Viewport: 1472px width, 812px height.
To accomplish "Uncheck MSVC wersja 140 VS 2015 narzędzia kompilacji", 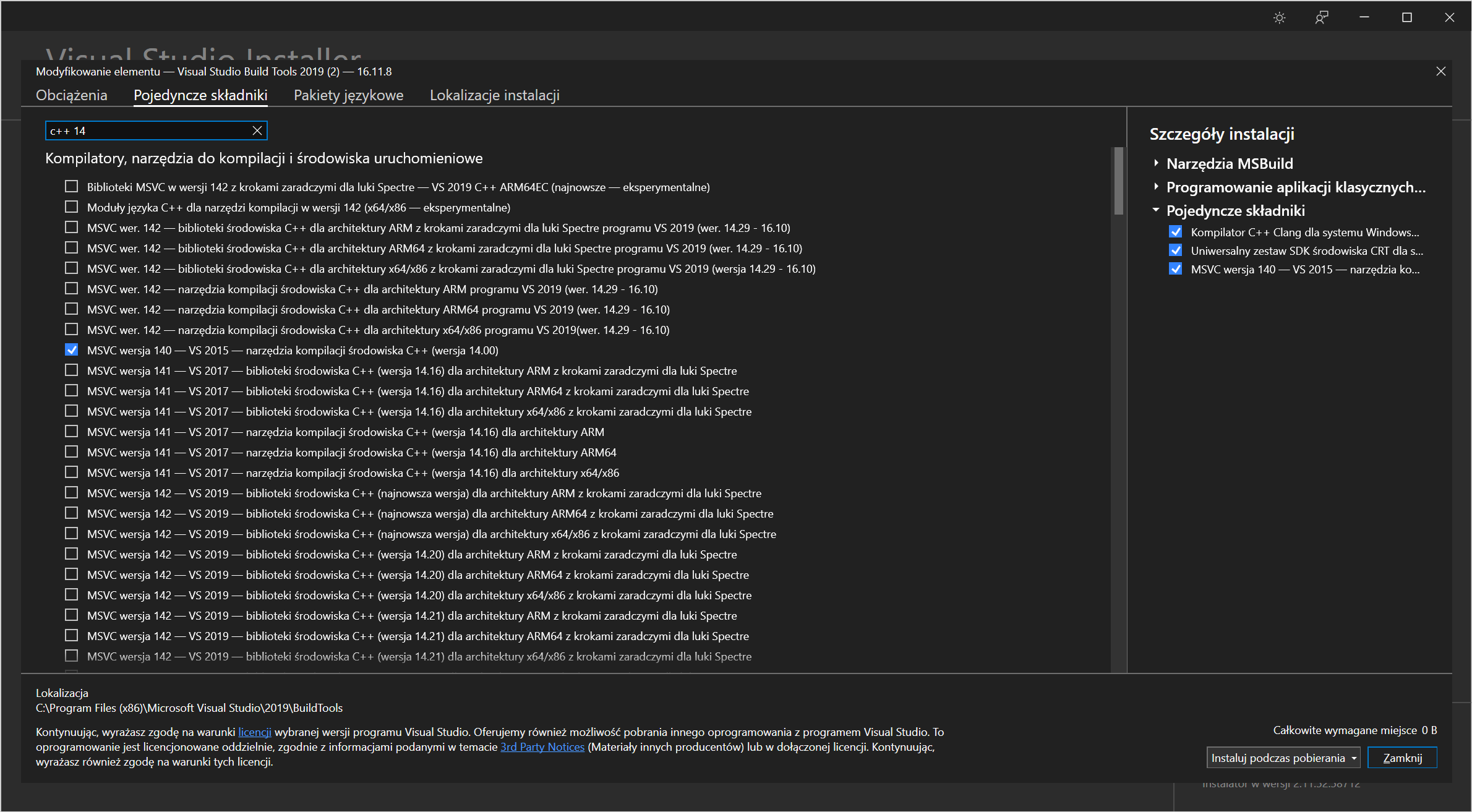I will (x=72, y=349).
